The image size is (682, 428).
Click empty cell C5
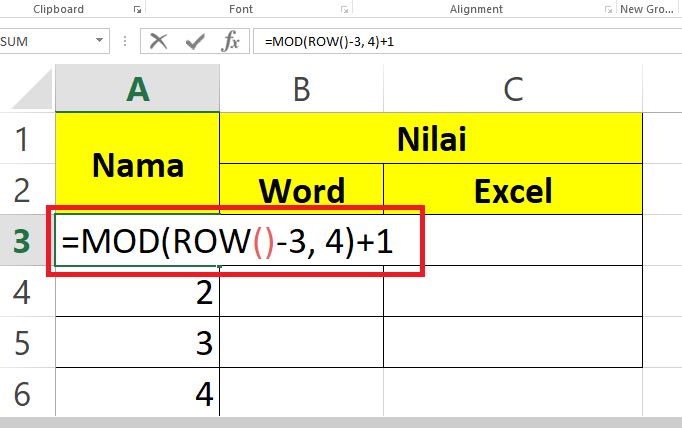[x=513, y=342]
